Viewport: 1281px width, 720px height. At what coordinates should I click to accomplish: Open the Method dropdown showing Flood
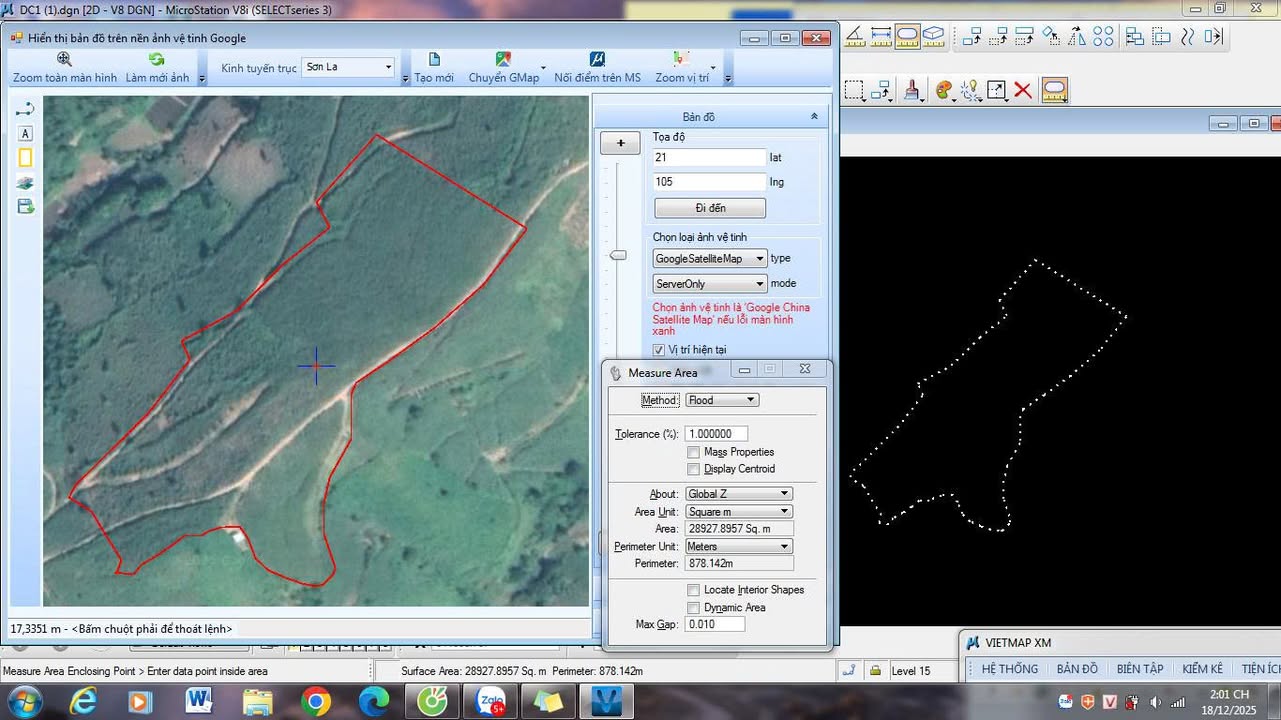[x=722, y=400]
